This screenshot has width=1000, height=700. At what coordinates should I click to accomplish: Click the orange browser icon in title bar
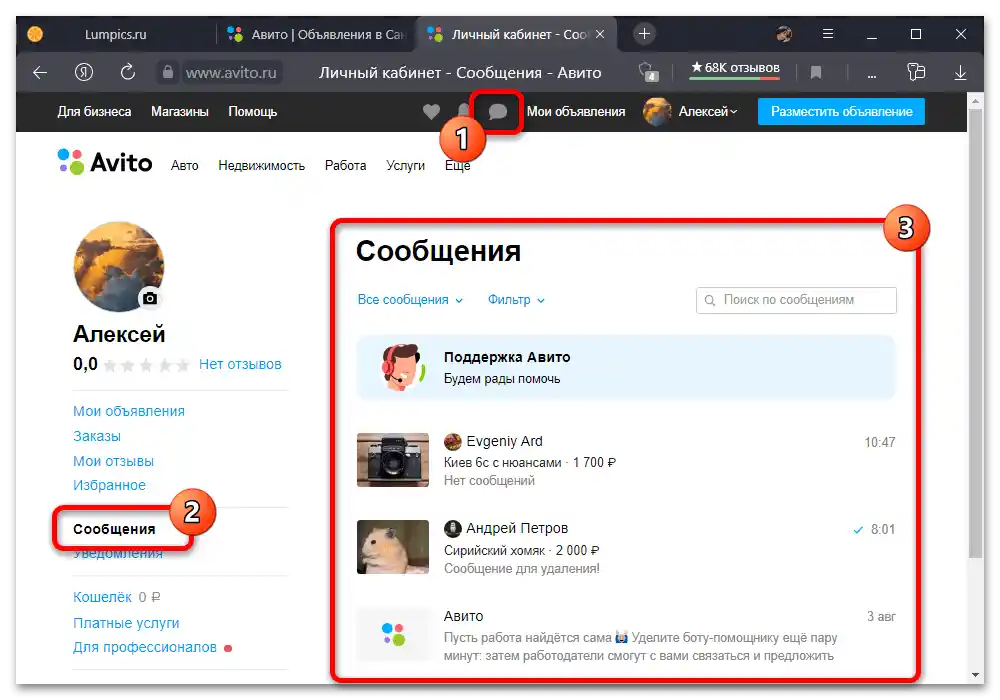[x=35, y=34]
